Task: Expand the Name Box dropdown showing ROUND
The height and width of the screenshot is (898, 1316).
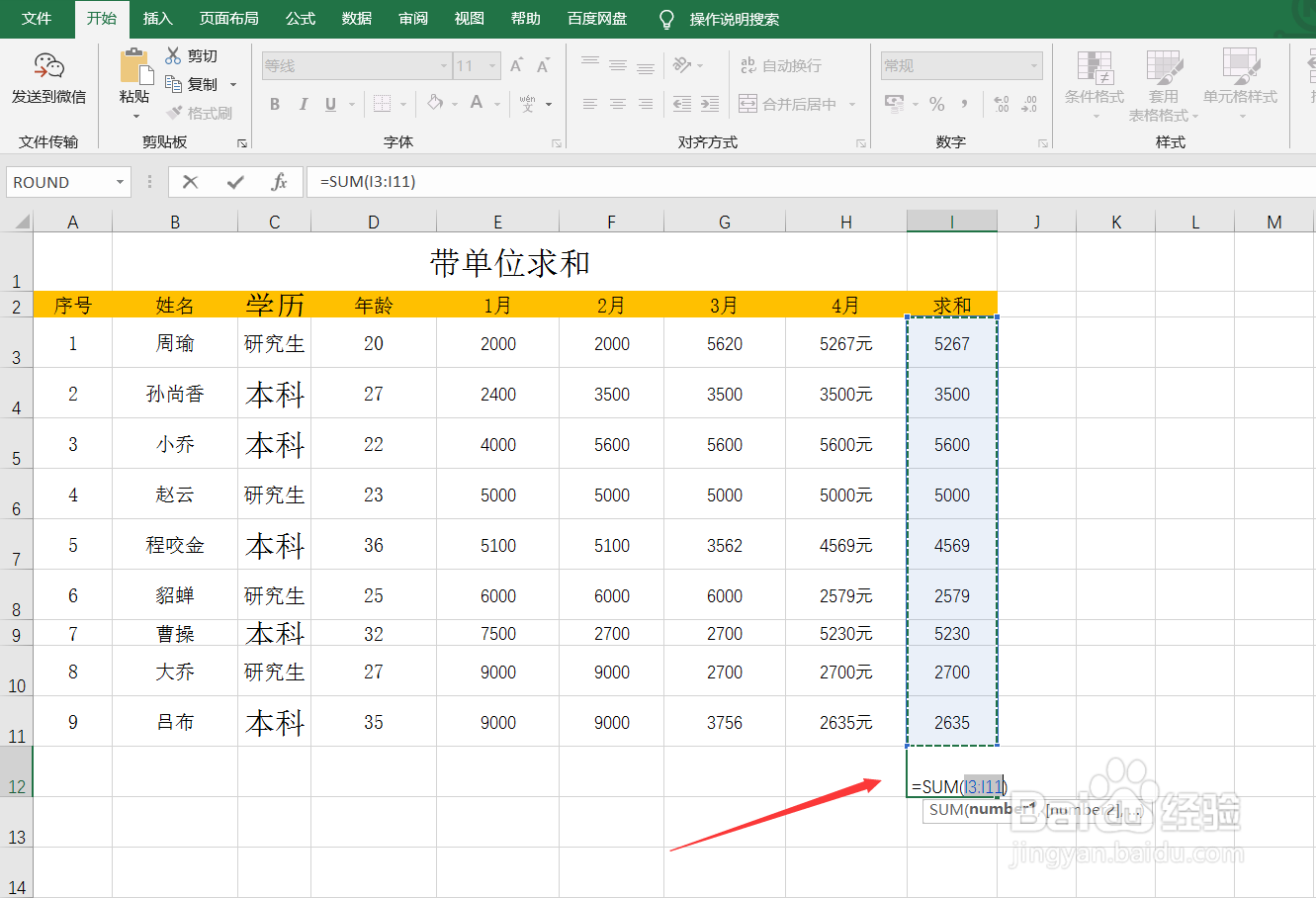Action: pos(120,182)
